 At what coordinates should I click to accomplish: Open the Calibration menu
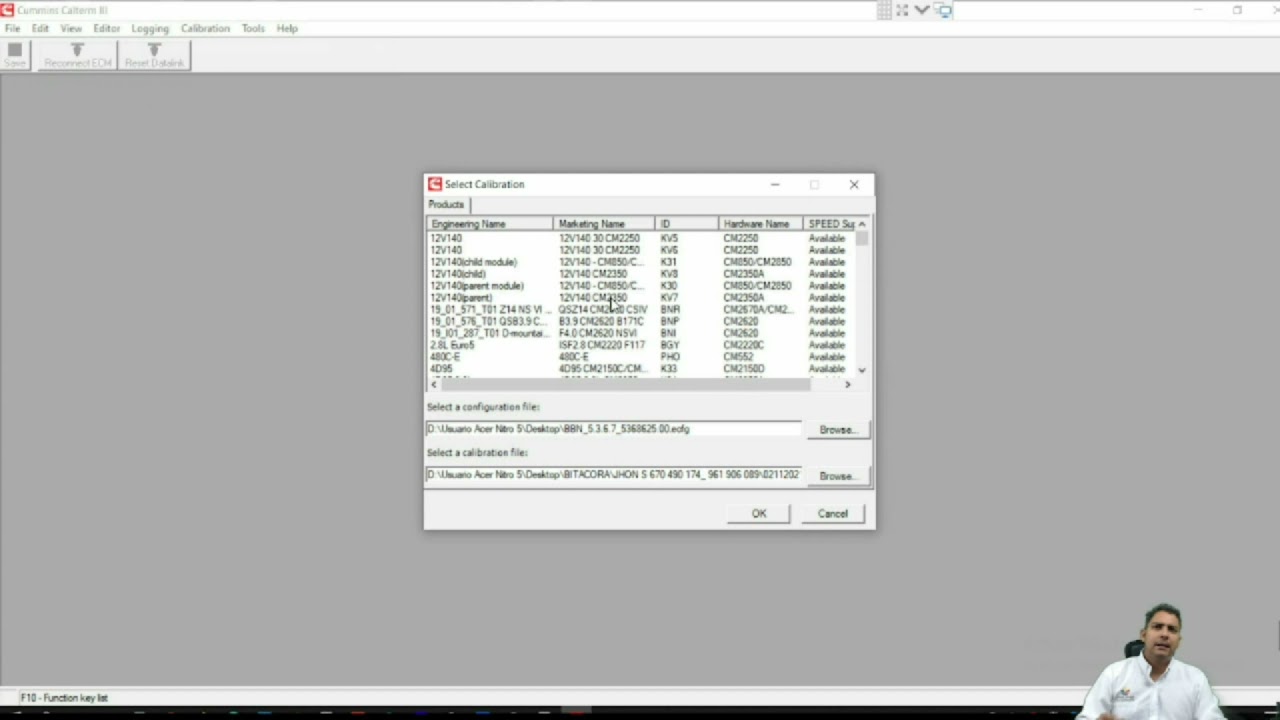click(x=205, y=28)
